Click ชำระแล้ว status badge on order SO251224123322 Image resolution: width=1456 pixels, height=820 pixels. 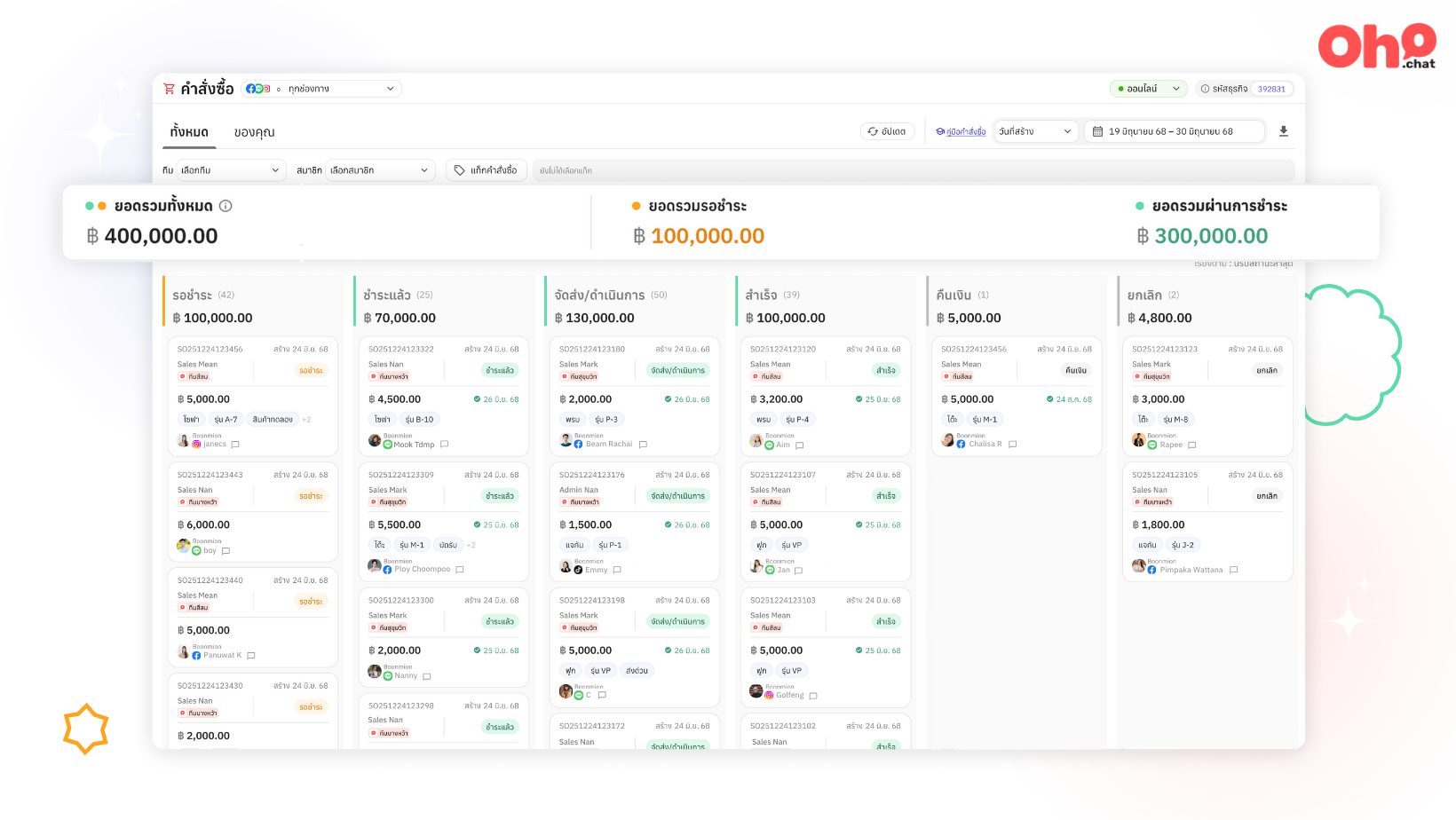pyautogui.click(x=500, y=370)
